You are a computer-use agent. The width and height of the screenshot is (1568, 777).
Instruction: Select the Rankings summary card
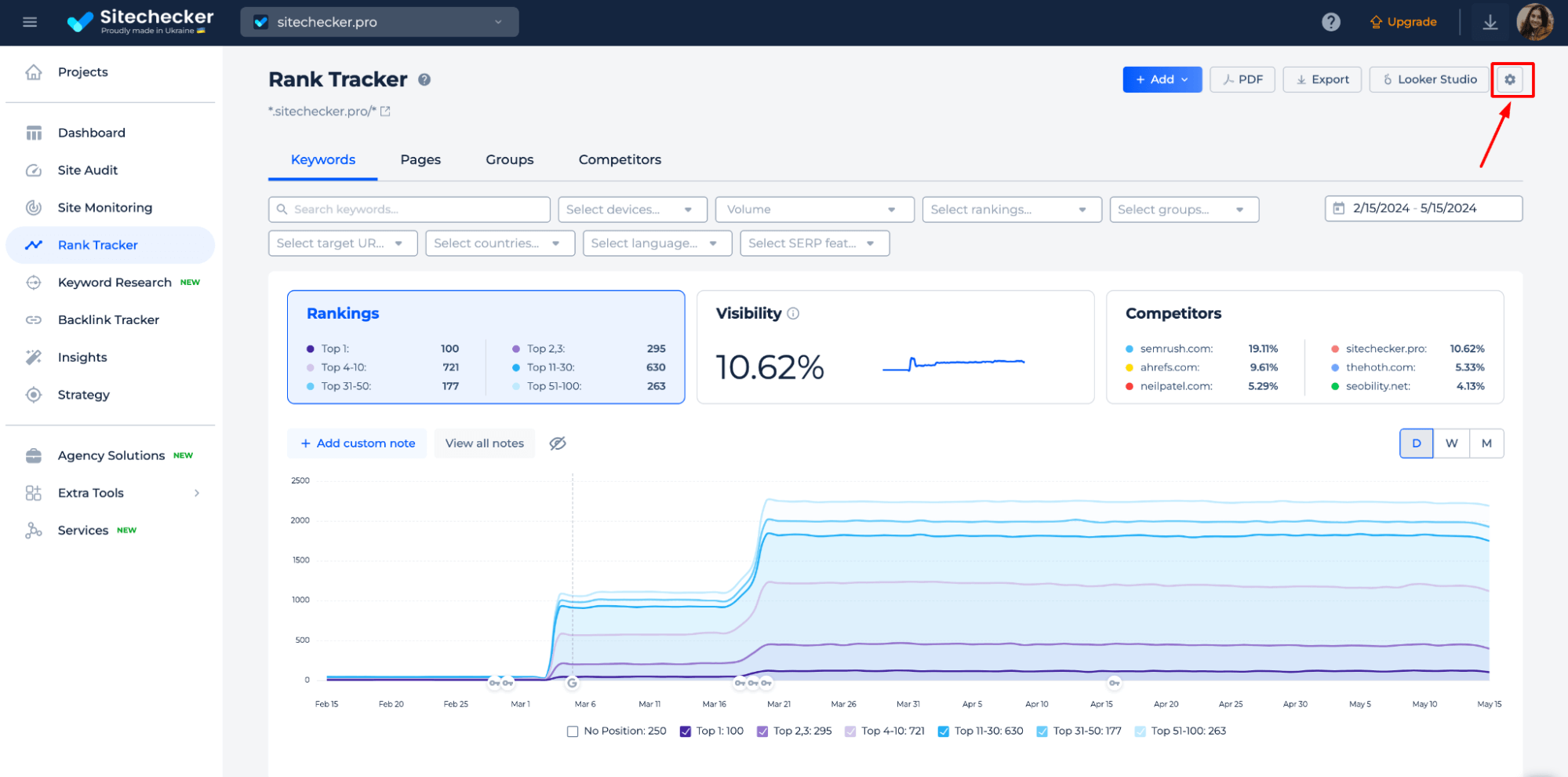(486, 347)
